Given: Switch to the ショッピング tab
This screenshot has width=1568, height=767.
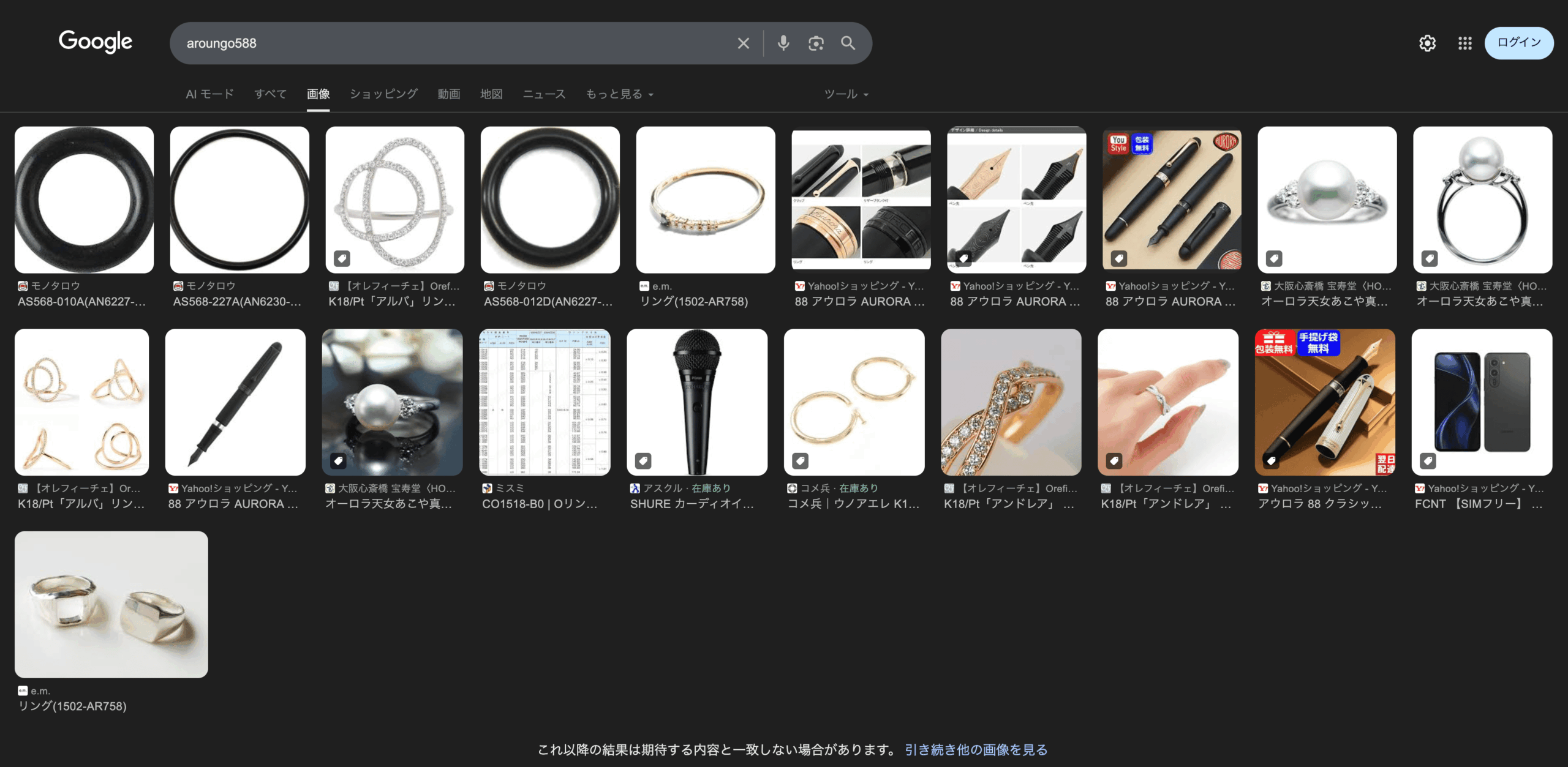Looking at the screenshot, I should 383,94.
